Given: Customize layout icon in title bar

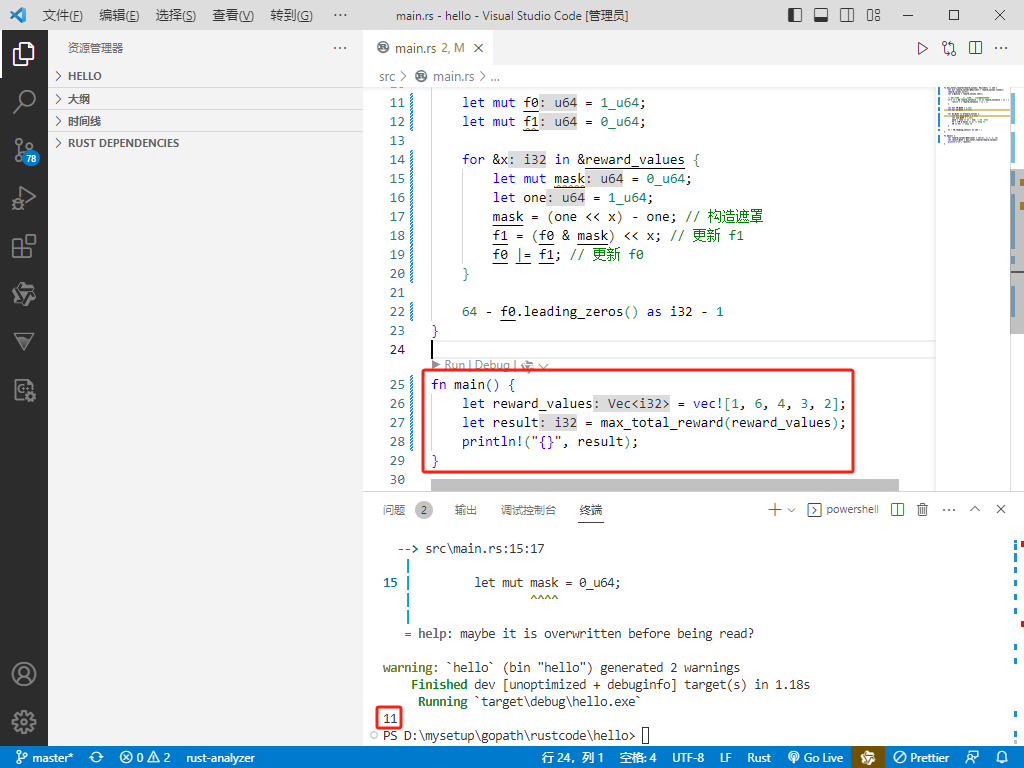Looking at the screenshot, I should [x=873, y=15].
